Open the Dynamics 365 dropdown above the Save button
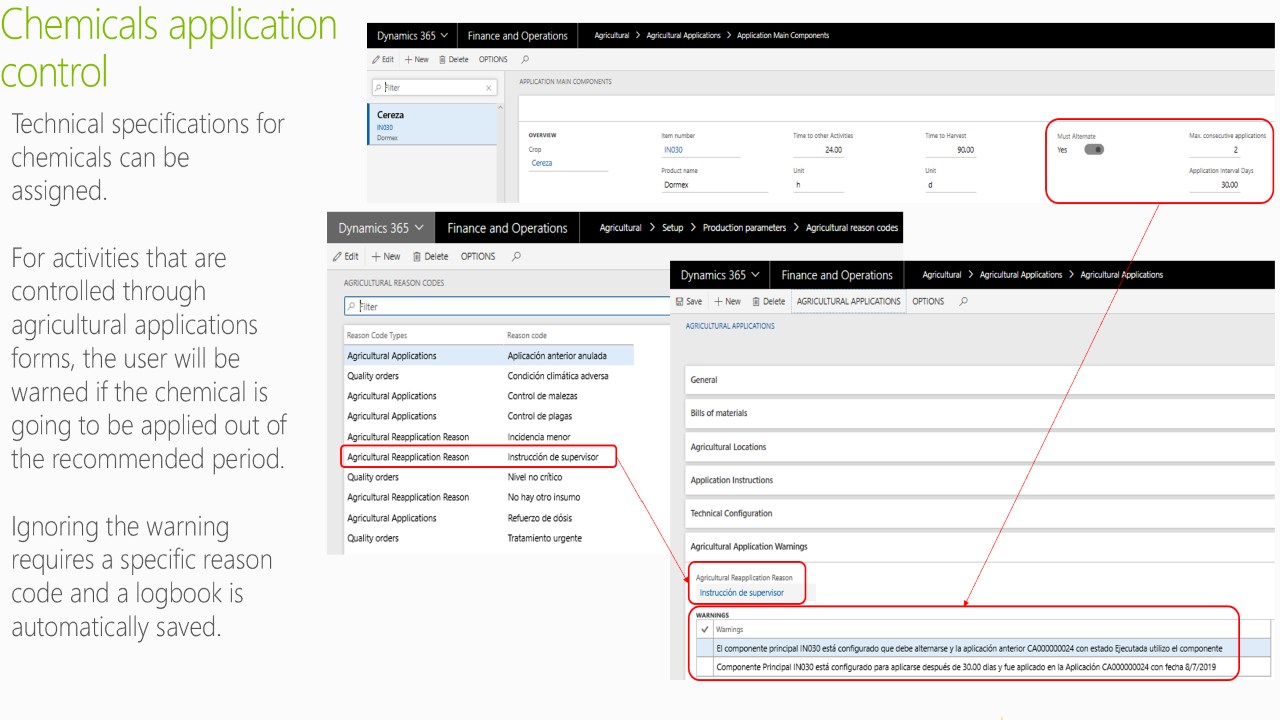This screenshot has width=1280, height=720. 720,275
